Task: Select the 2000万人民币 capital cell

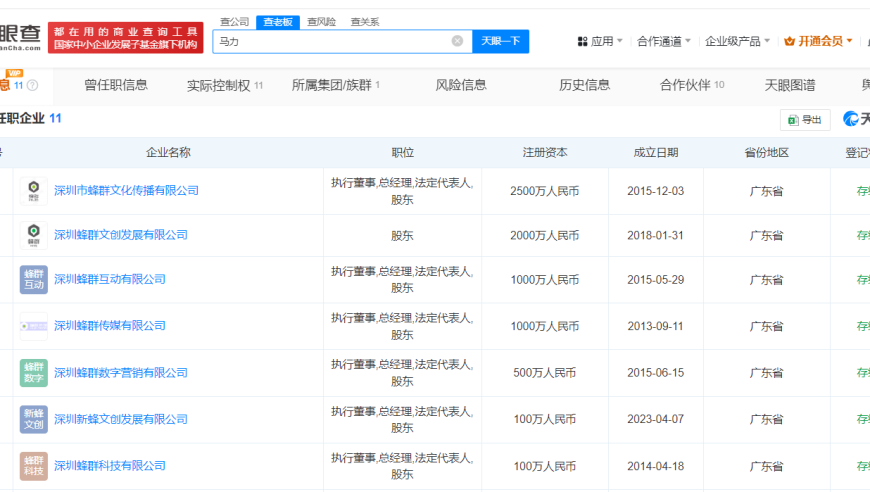Action: point(544,236)
